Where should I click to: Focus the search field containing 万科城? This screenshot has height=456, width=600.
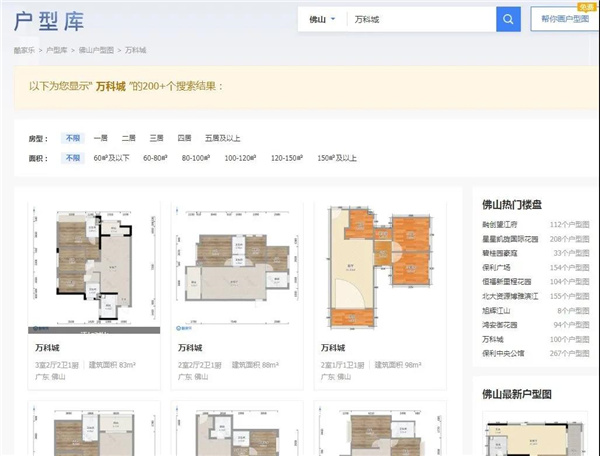point(421,19)
